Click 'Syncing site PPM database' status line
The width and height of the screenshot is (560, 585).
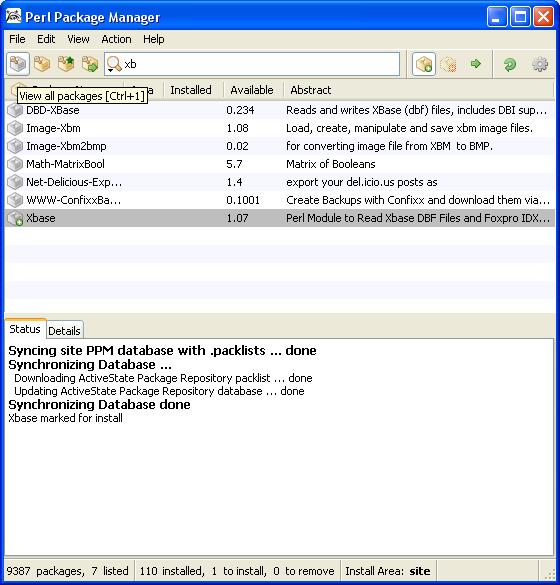click(162, 350)
